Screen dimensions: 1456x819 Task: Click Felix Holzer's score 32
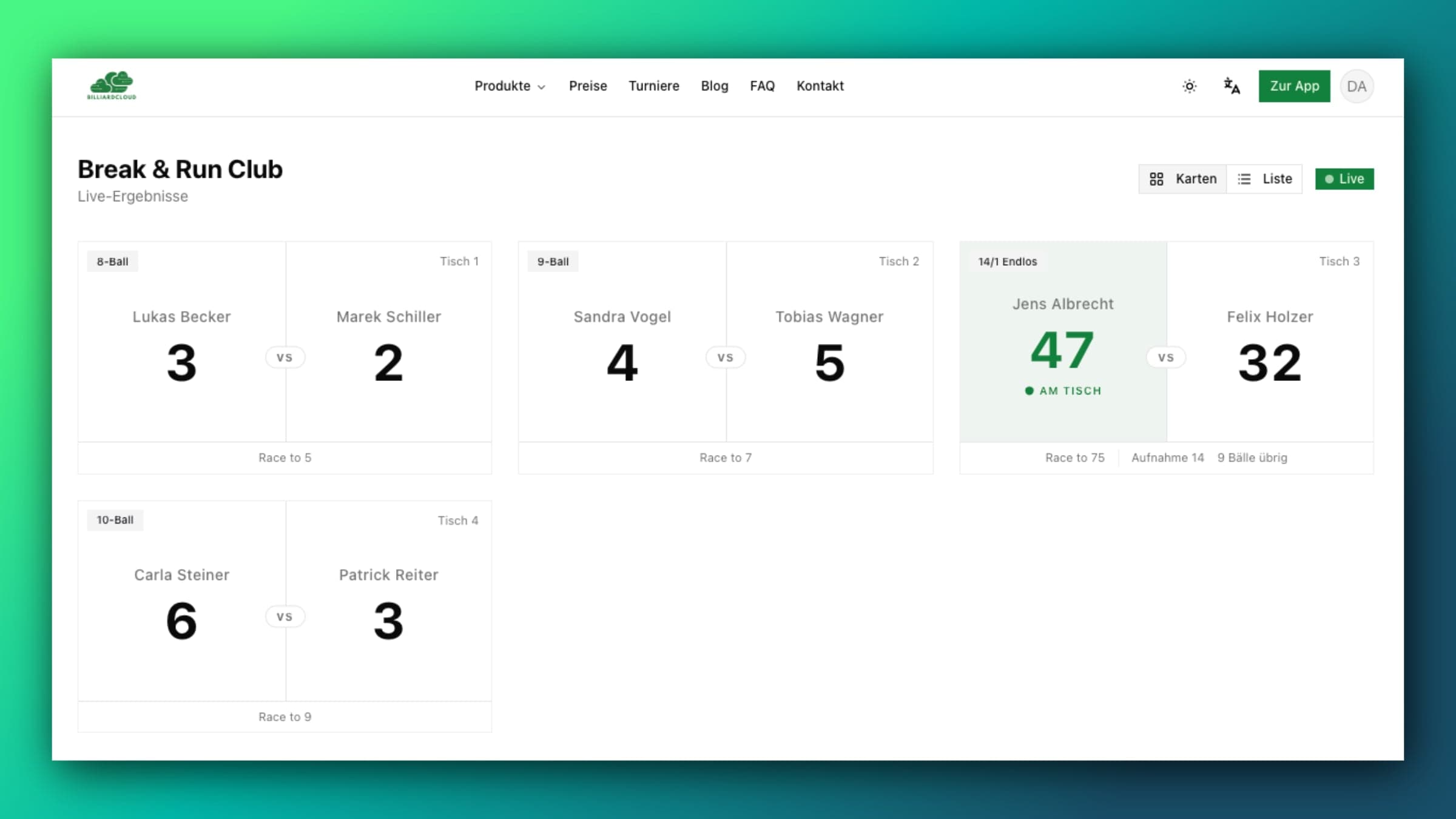click(1270, 363)
